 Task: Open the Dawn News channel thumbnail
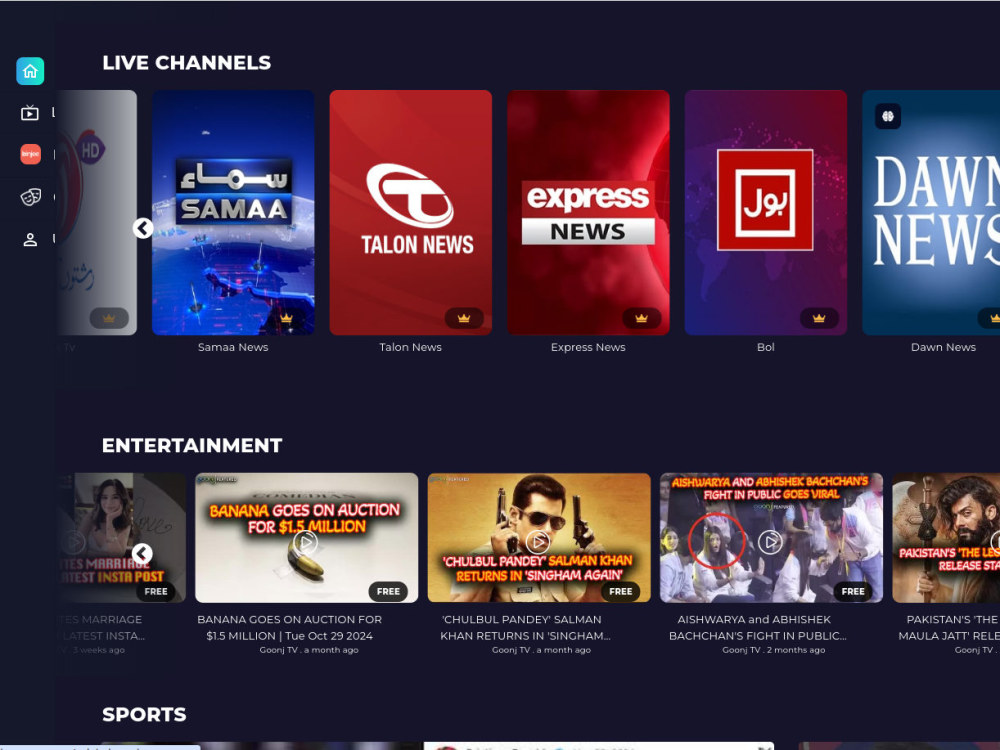(931, 212)
